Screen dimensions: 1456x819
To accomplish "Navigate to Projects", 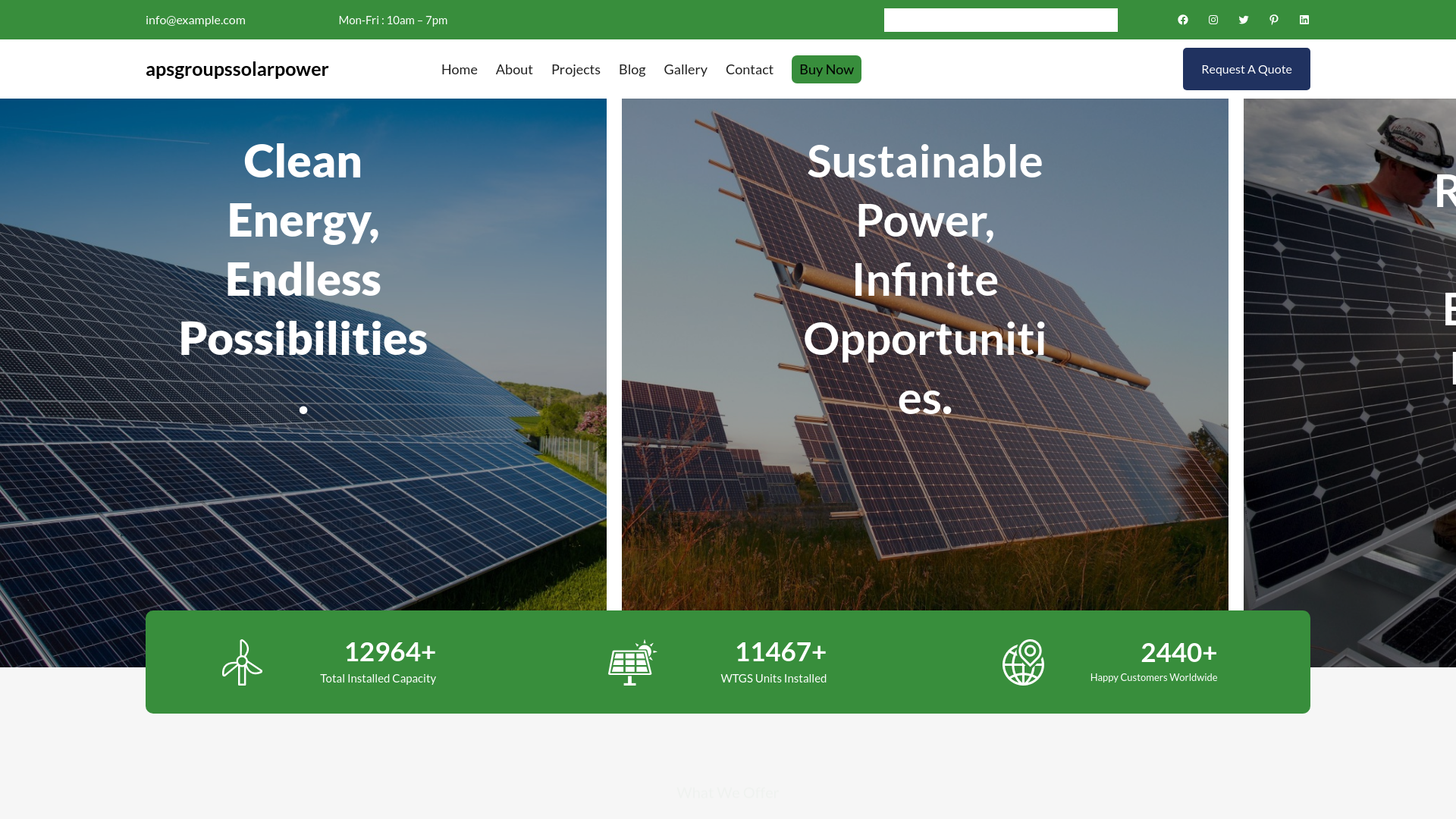I will click(576, 69).
